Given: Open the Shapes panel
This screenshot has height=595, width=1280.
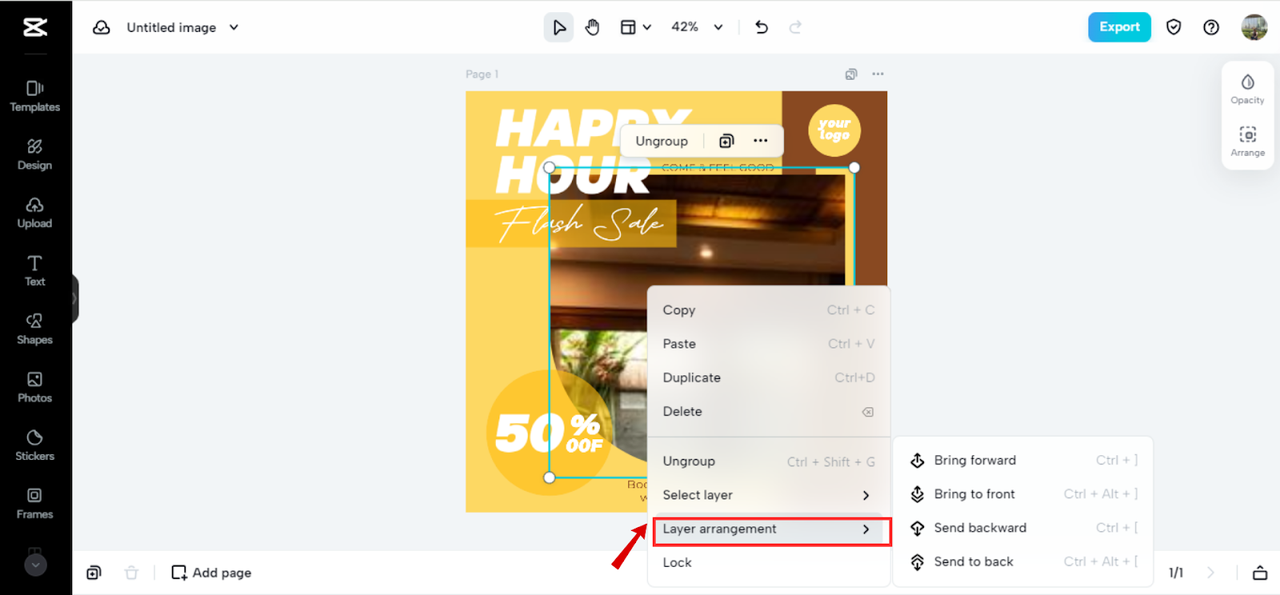Looking at the screenshot, I should 35,328.
